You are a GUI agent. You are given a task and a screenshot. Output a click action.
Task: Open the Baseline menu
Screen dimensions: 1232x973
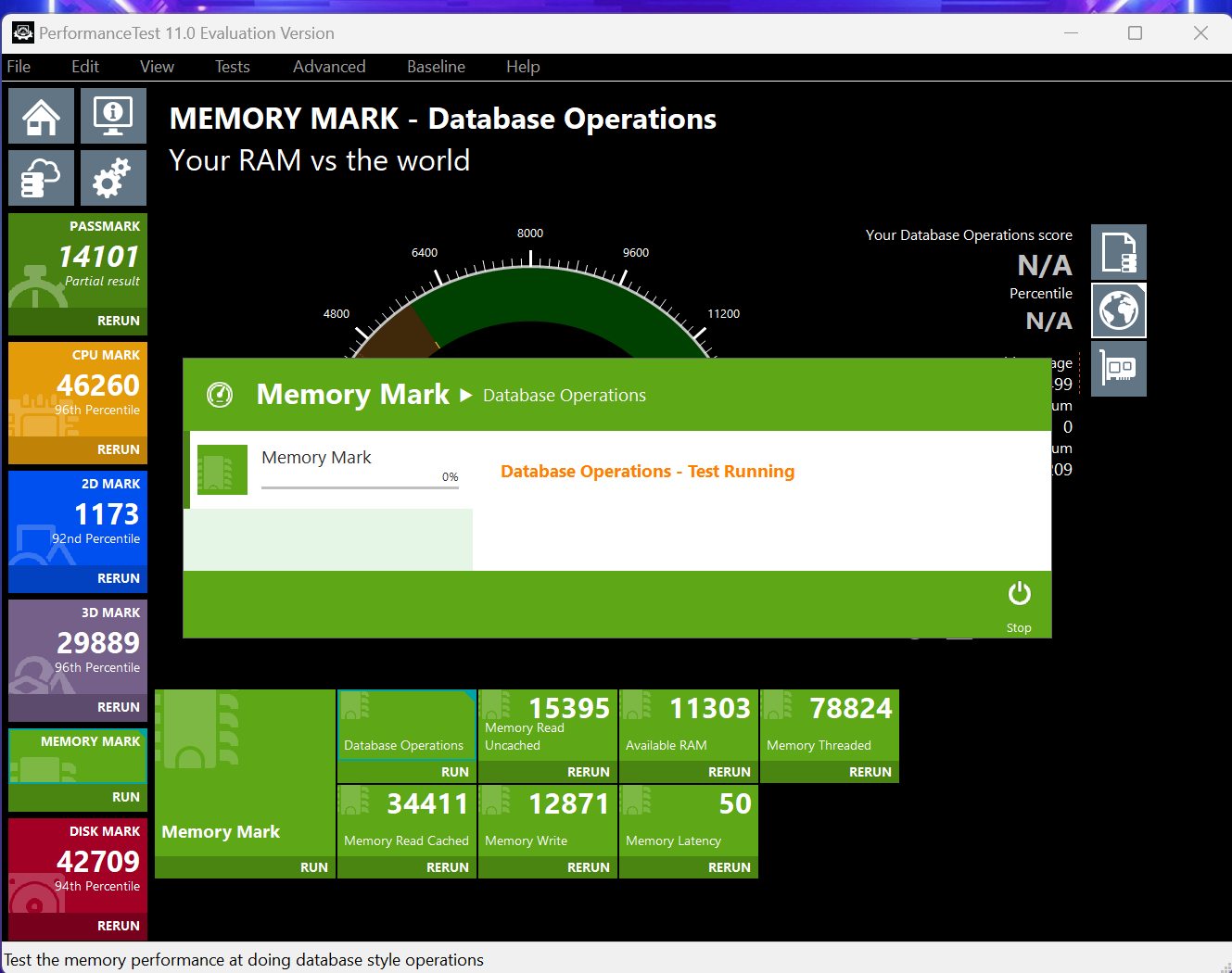[x=436, y=67]
